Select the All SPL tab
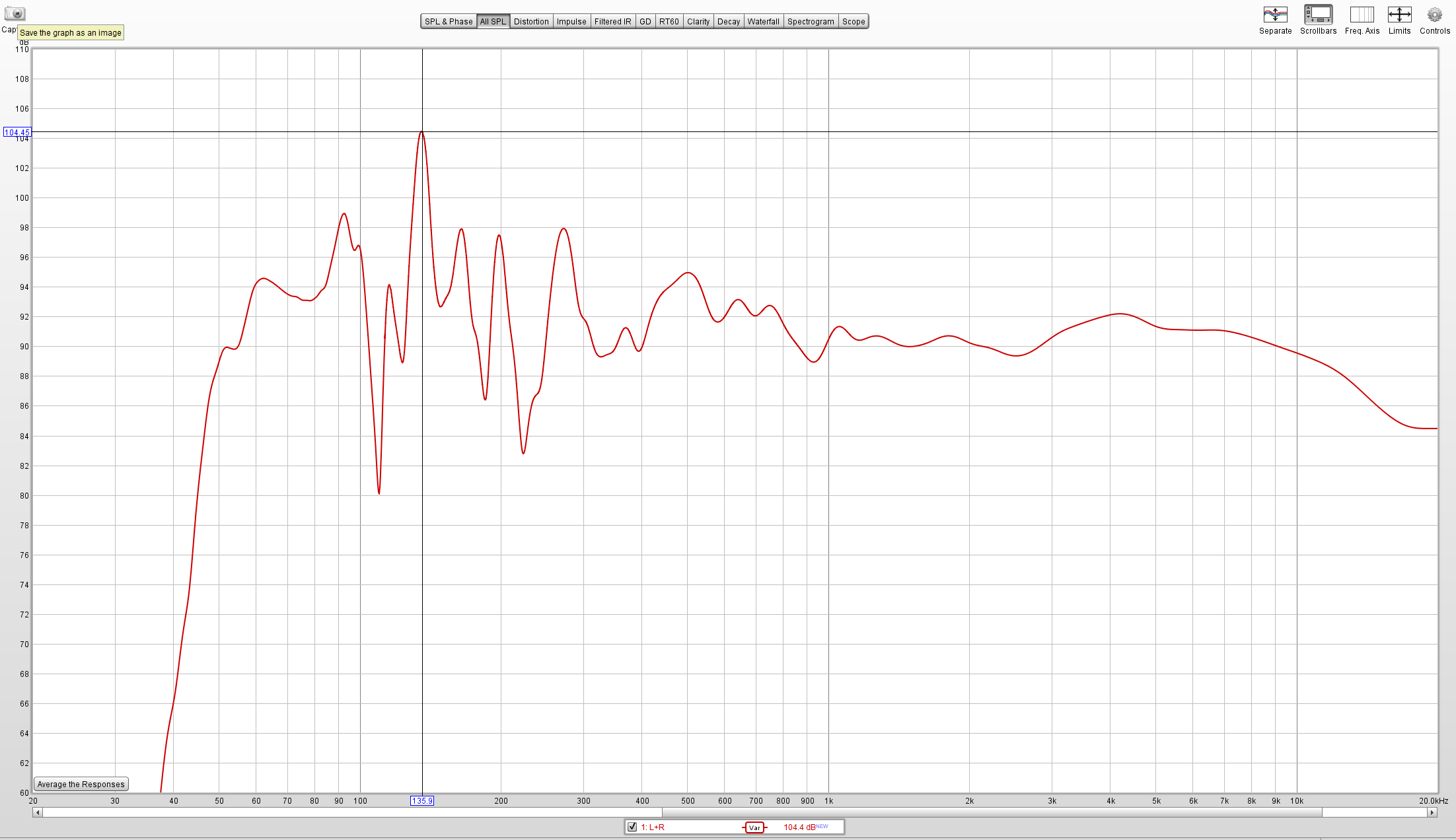This screenshot has width=1456, height=840. [493, 21]
